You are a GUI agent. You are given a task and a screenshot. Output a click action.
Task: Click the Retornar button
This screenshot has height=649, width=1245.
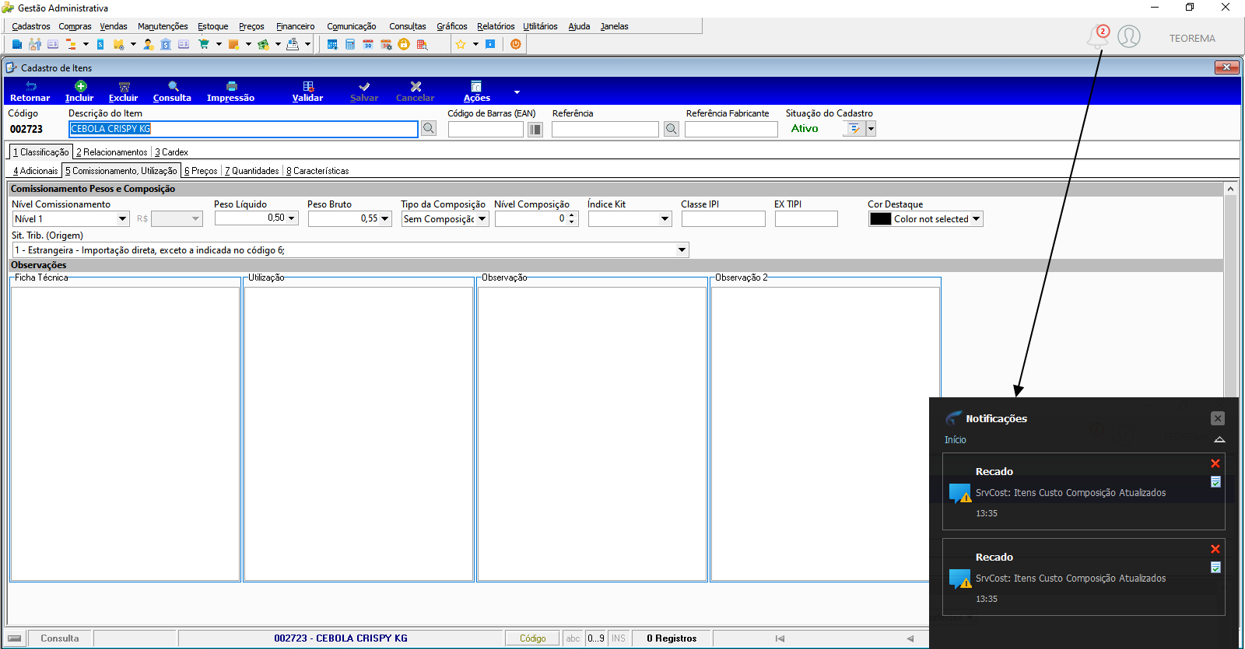pyautogui.click(x=30, y=92)
